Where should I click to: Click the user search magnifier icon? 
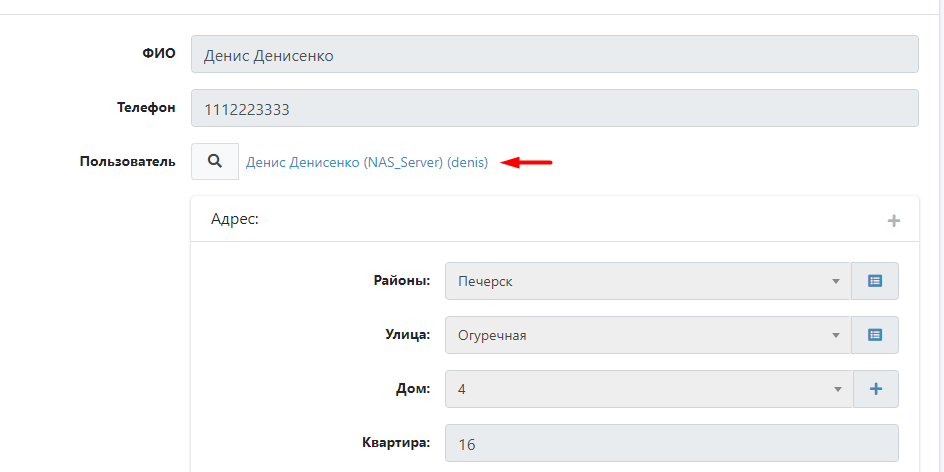pyautogui.click(x=215, y=162)
